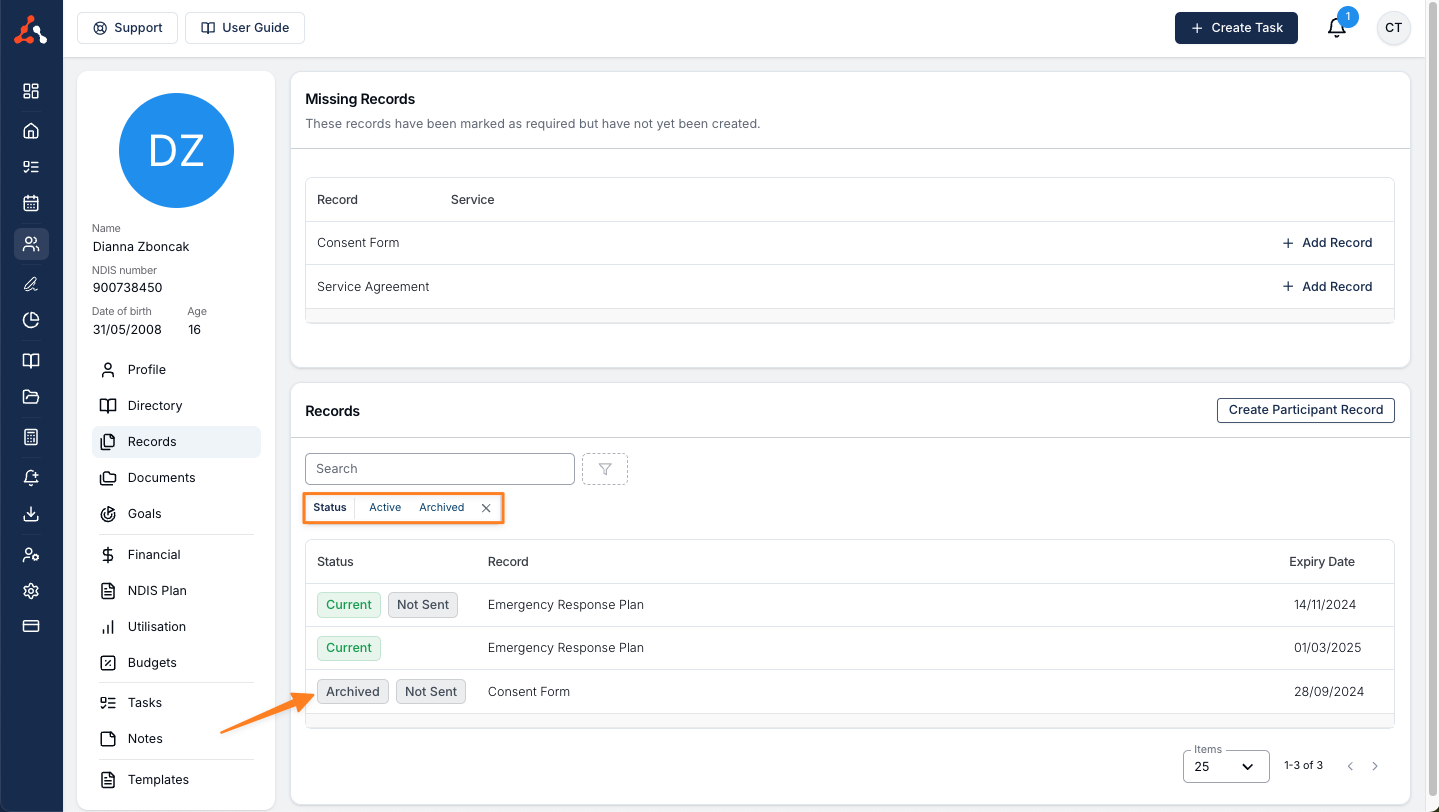This screenshot has height=812, width=1439.
Task: Expand the Items per page dropdown
Action: click(x=1226, y=766)
